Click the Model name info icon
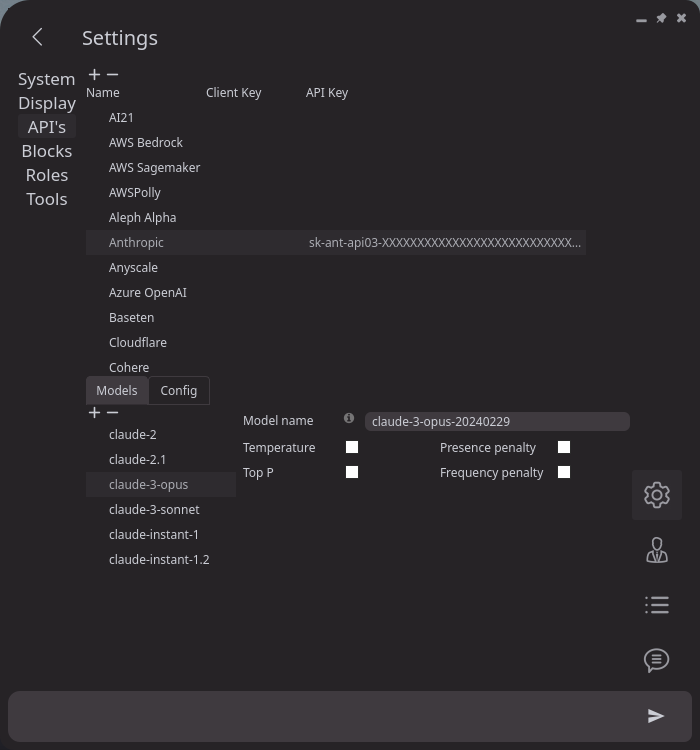This screenshot has height=750, width=700. pos(349,419)
